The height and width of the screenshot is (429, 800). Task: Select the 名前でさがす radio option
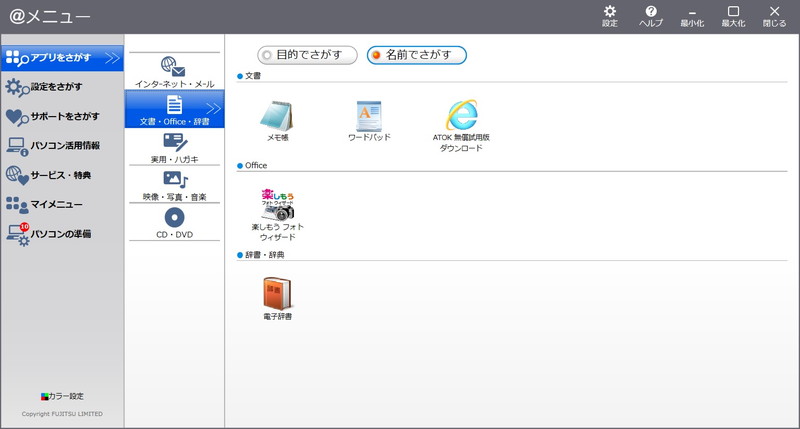click(375, 55)
